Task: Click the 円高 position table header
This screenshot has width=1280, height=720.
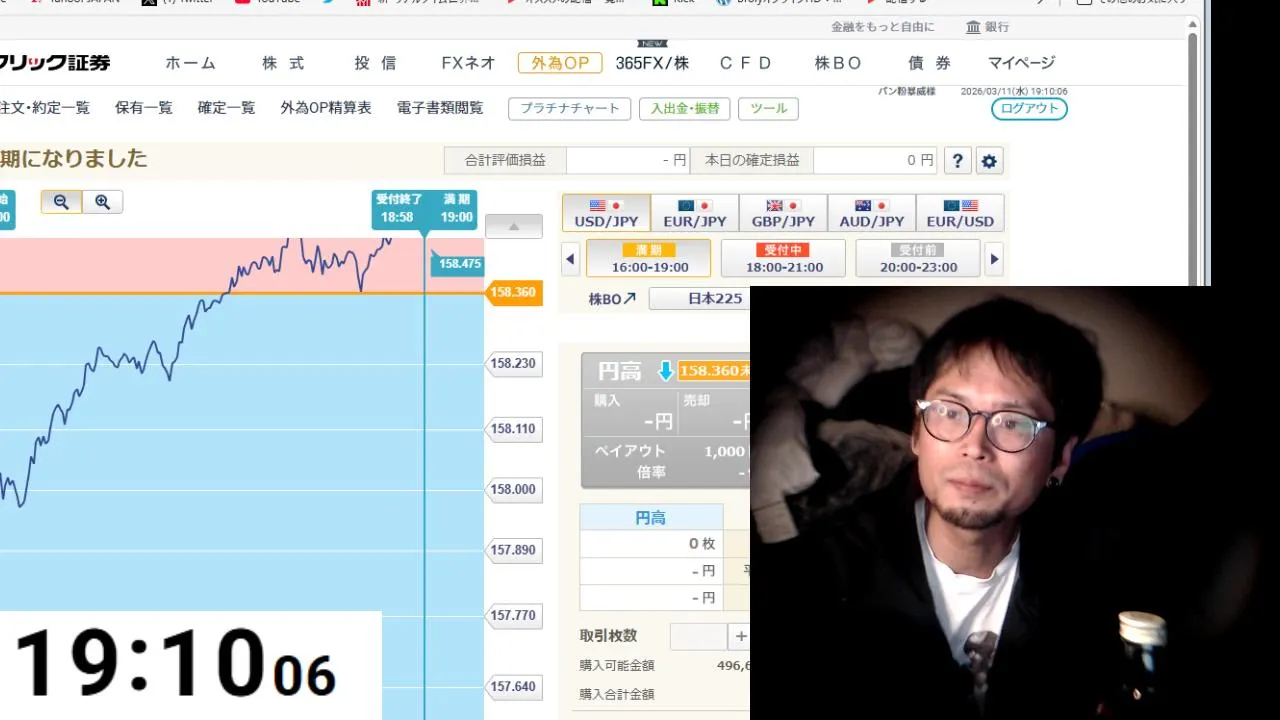Action: [651, 518]
